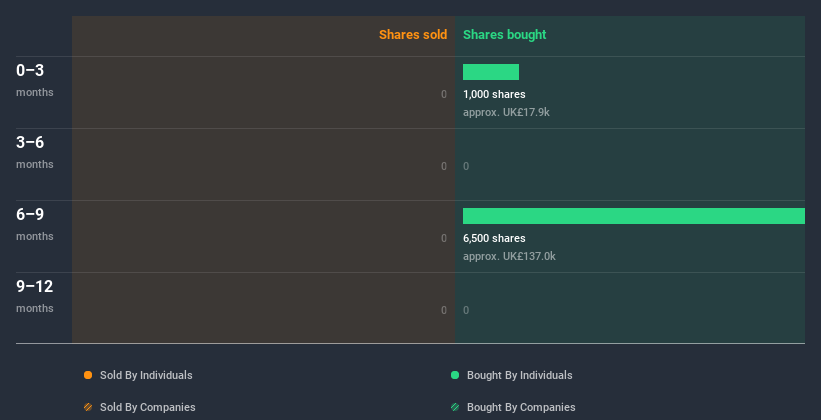Select the 6–9 months row label

tap(35, 224)
